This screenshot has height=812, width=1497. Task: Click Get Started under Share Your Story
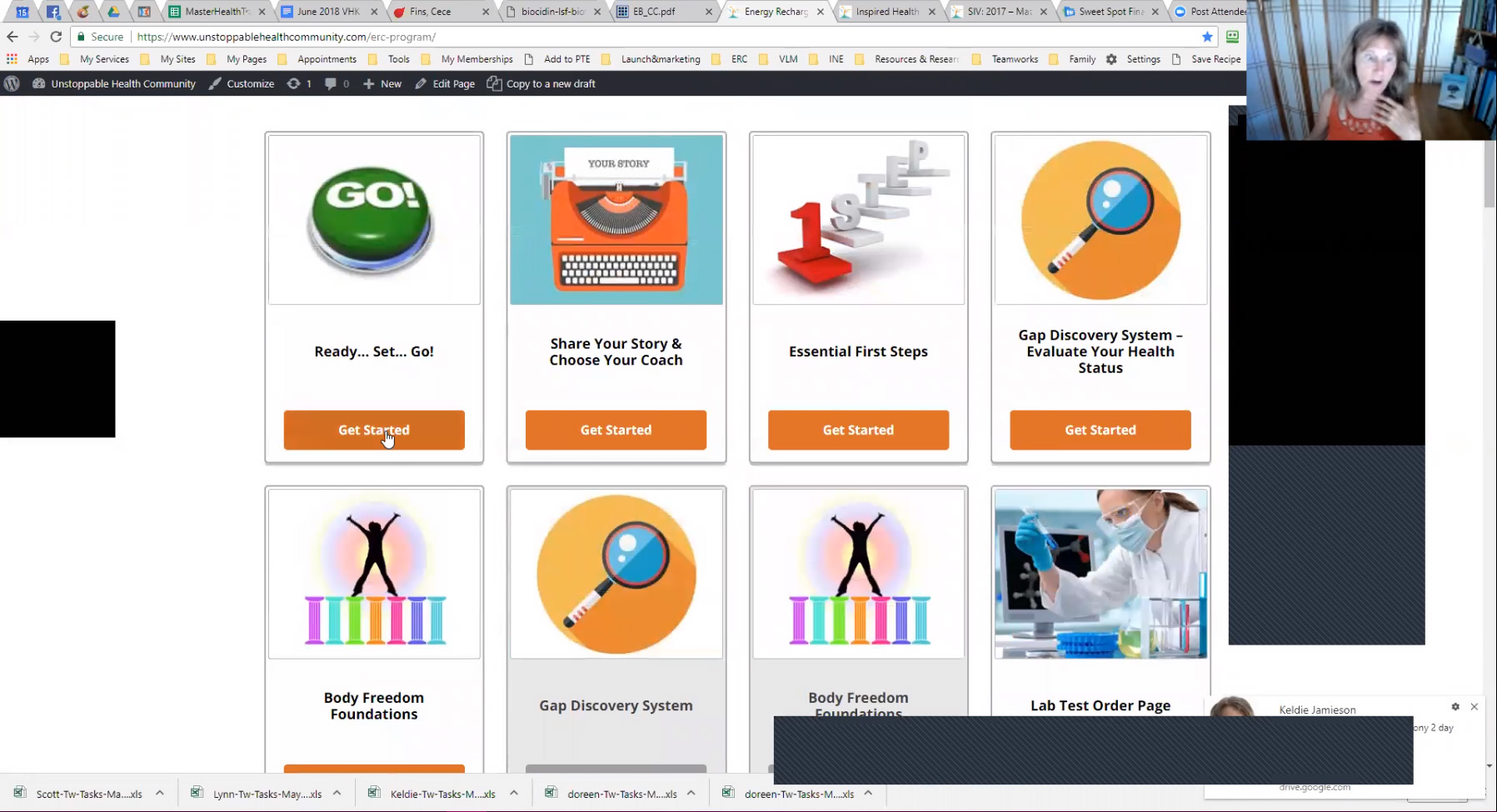616,430
